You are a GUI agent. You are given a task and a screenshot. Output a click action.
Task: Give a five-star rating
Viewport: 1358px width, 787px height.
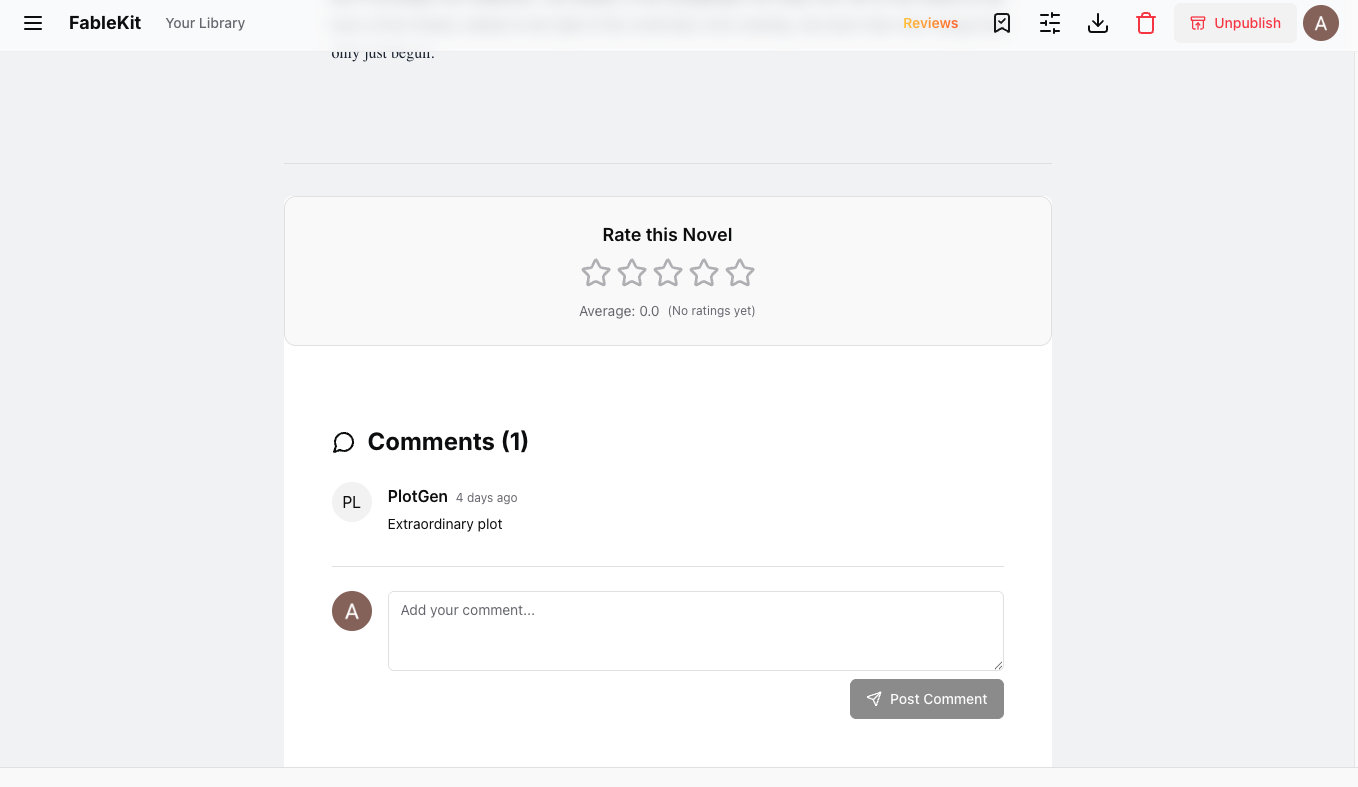point(740,272)
